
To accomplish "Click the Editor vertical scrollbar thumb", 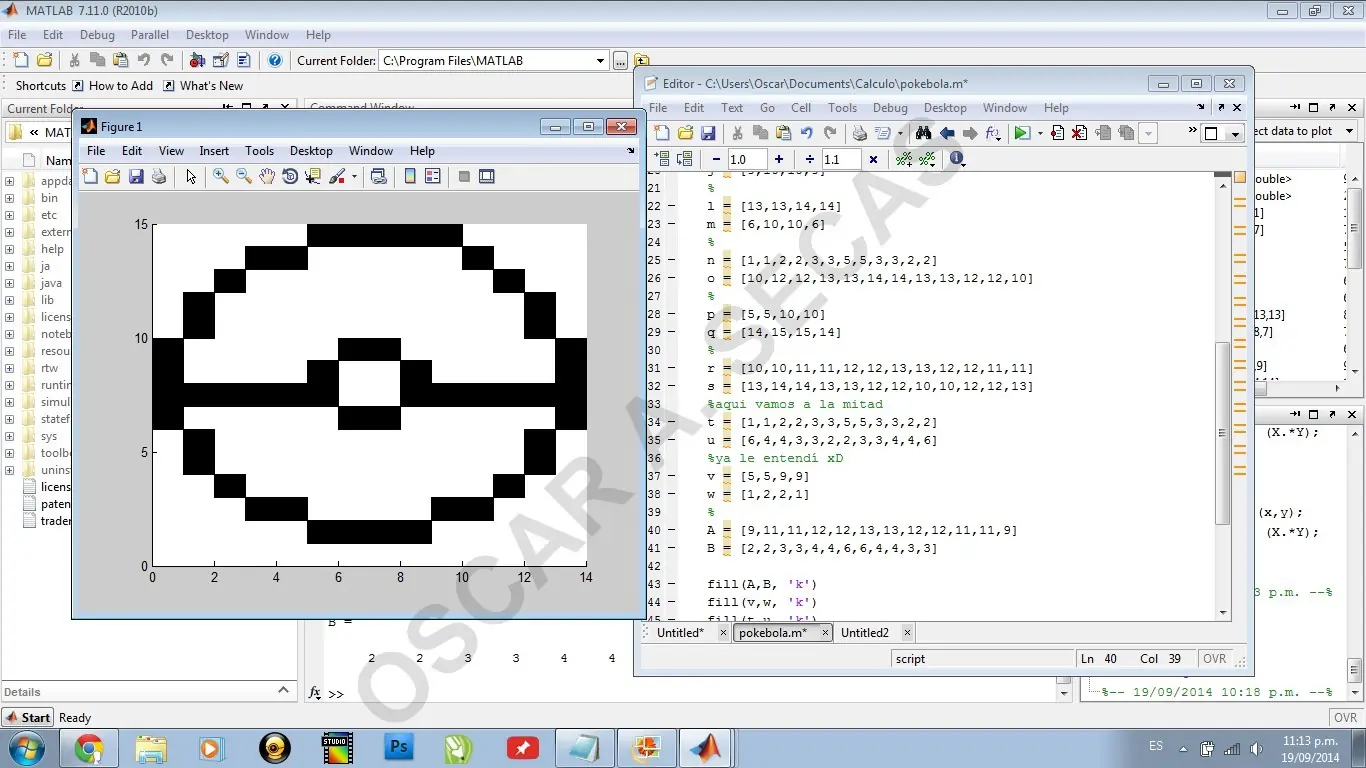I will [x=1222, y=433].
